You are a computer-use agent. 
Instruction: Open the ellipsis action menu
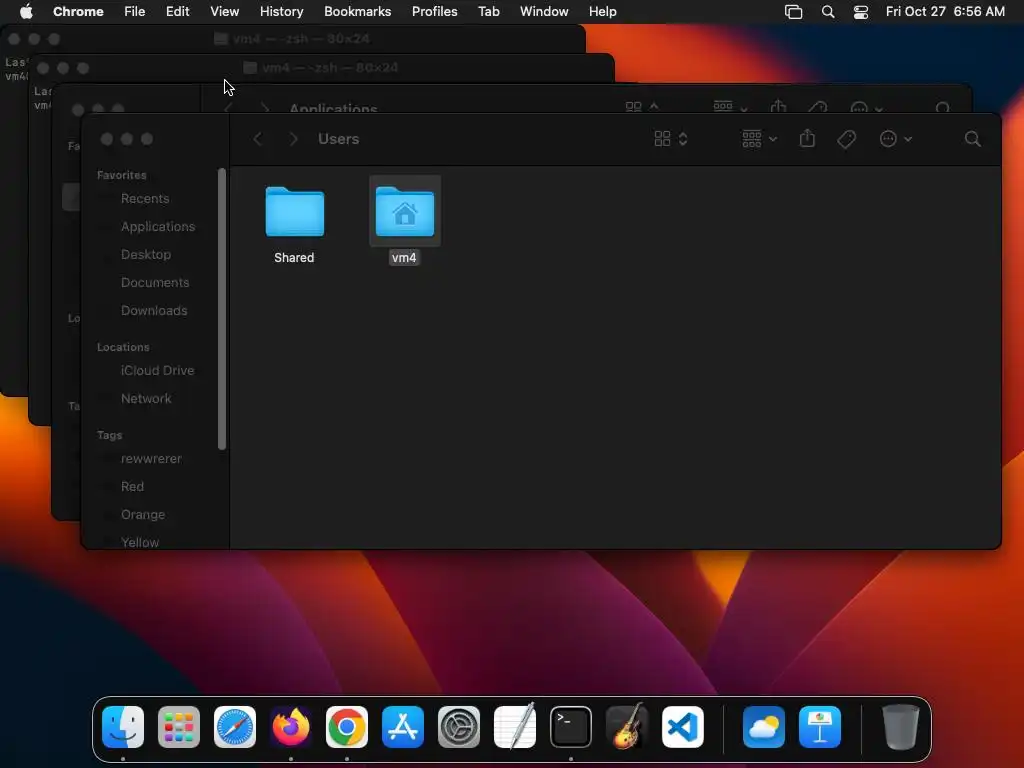(x=895, y=139)
